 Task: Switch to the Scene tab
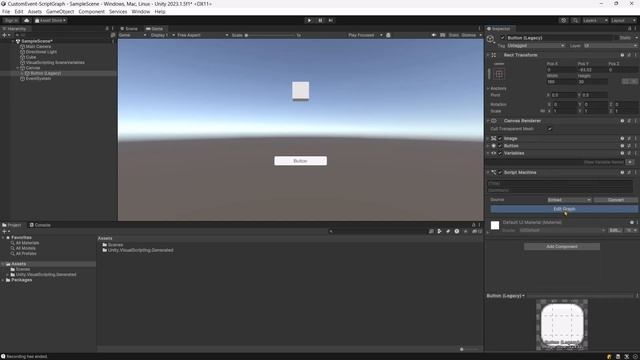129,29
